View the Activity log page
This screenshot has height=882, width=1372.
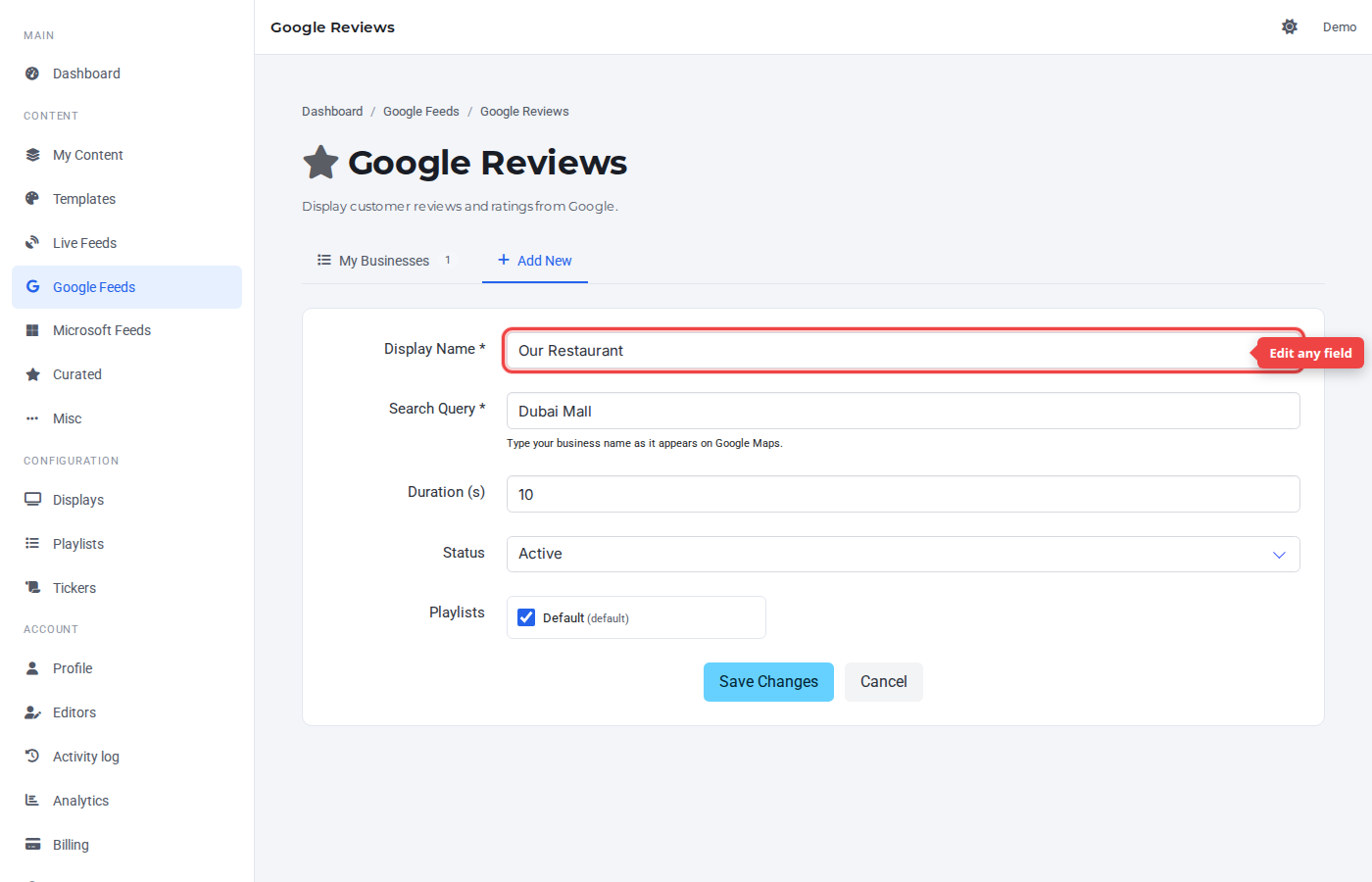126,757
